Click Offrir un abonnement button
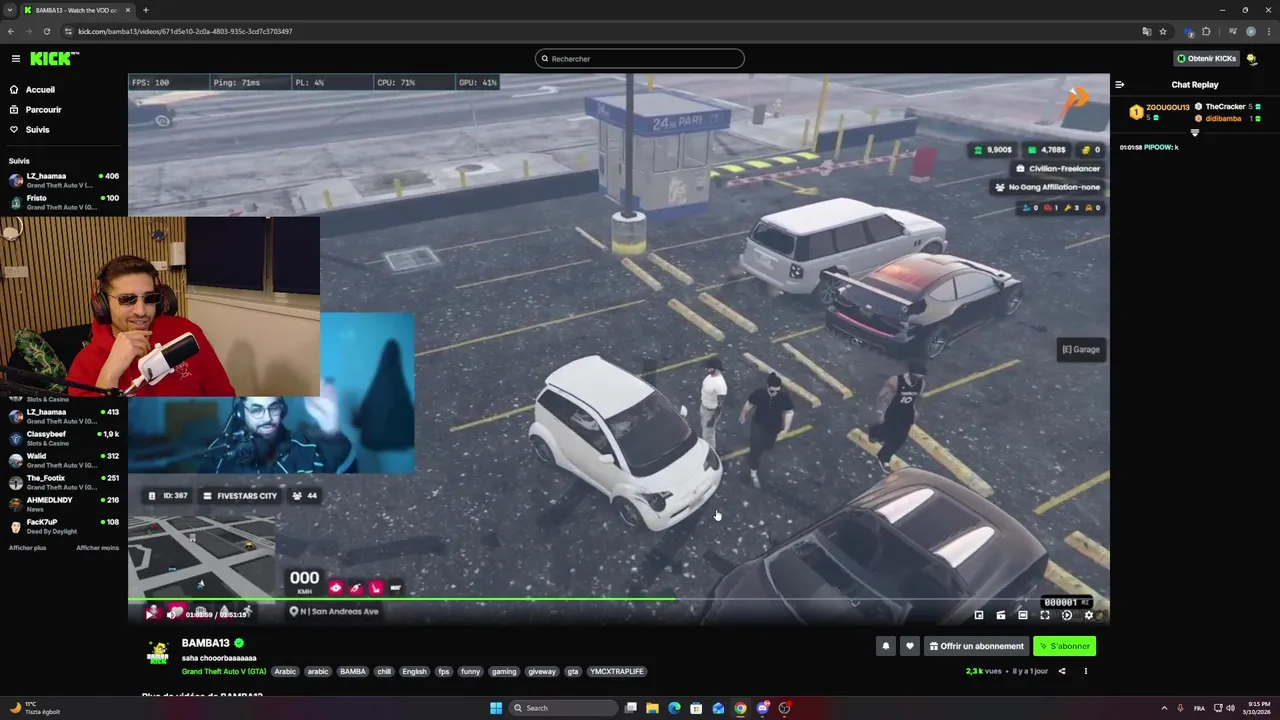The height and width of the screenshot is (720, 1280). [x=976, y=646]
